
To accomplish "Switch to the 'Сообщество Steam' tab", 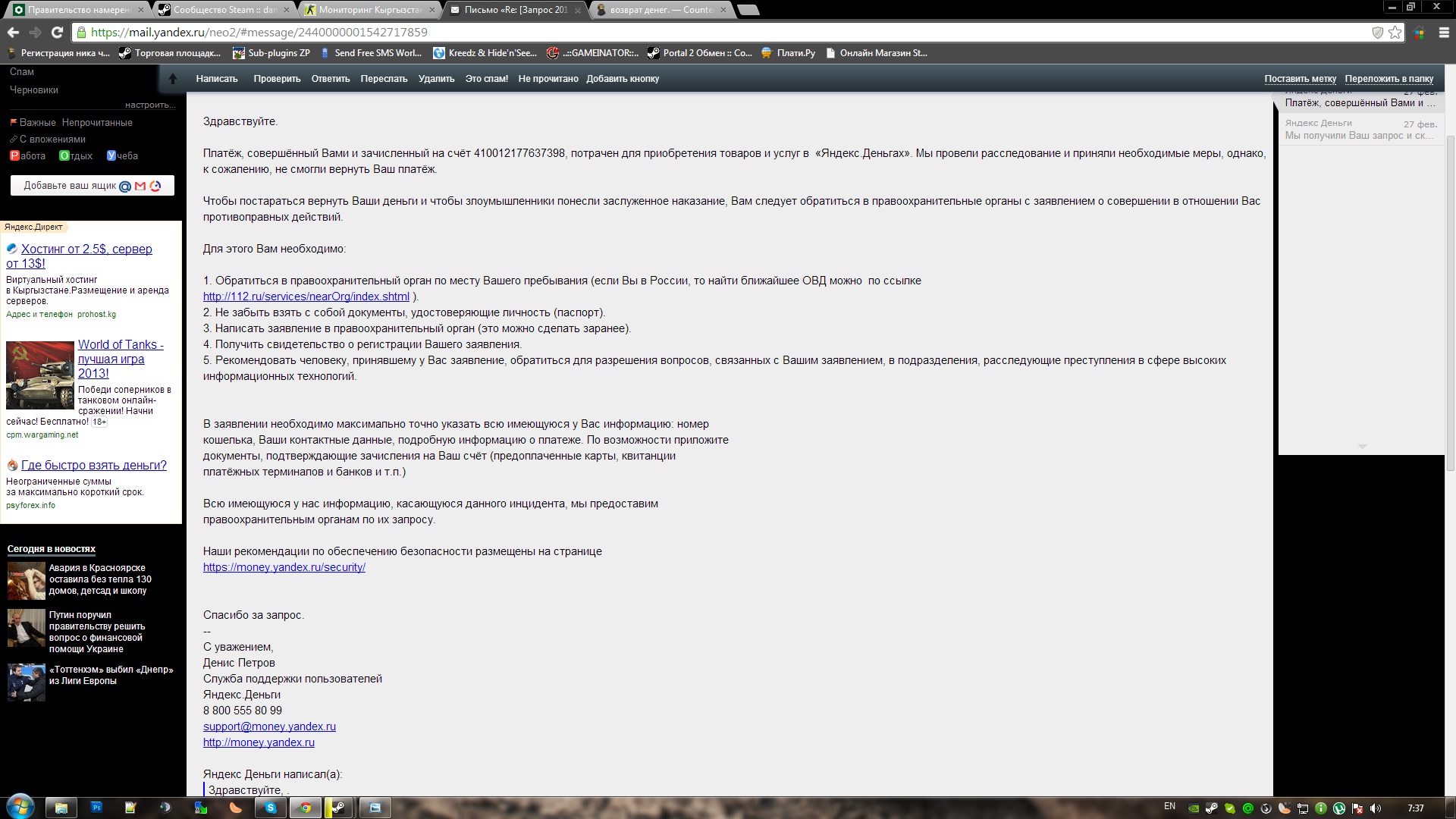I will (x=224, y=10).
